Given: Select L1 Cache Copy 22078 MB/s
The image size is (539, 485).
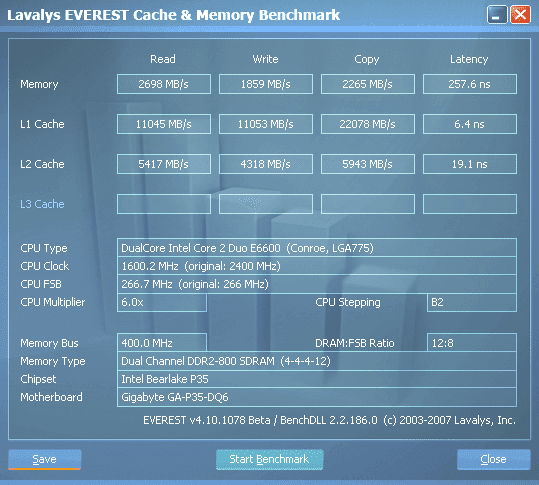Looking at the screenshot, I should (x=367, y=124).
